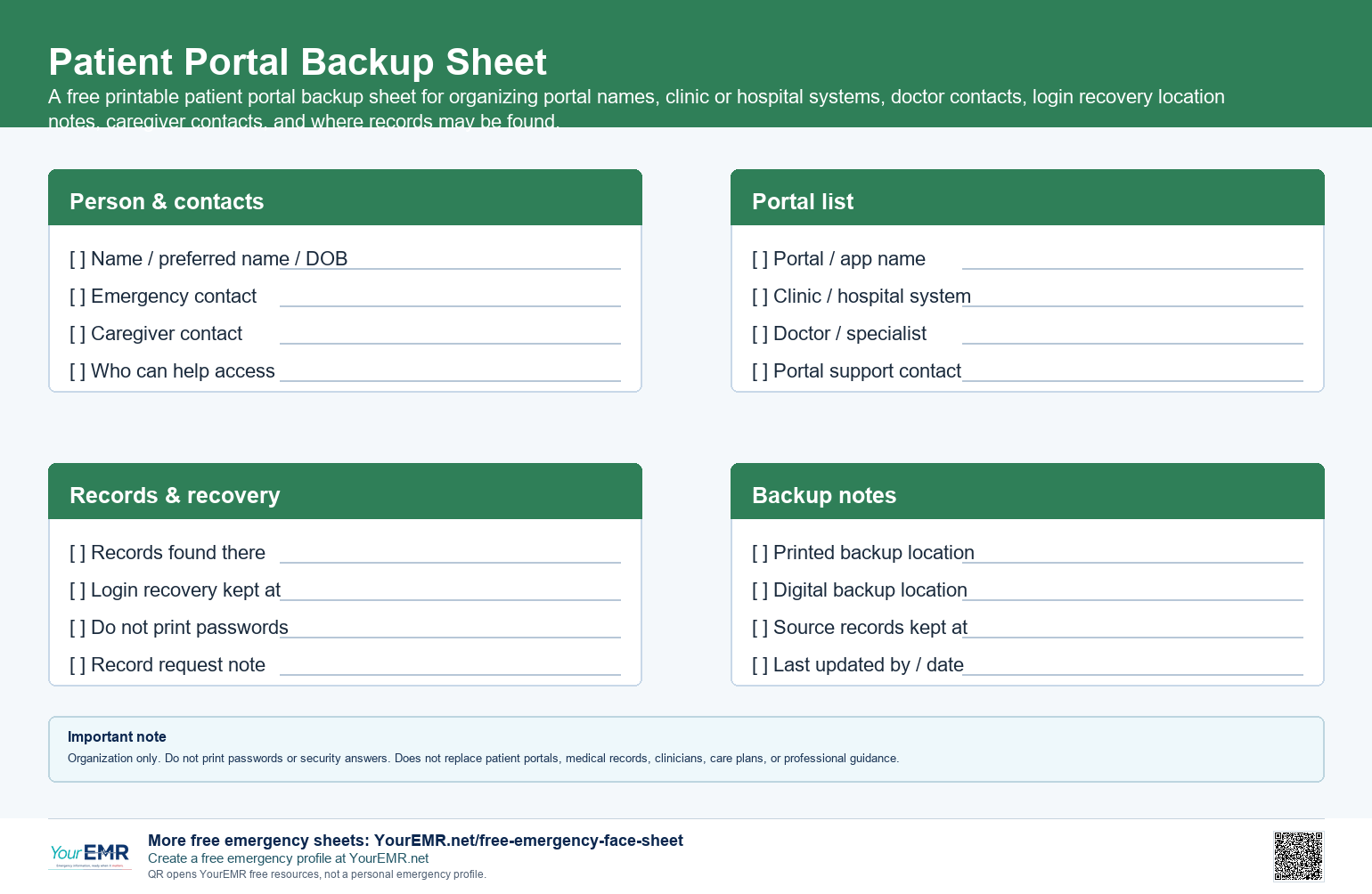Click the Login recovery kept at line

450,599
